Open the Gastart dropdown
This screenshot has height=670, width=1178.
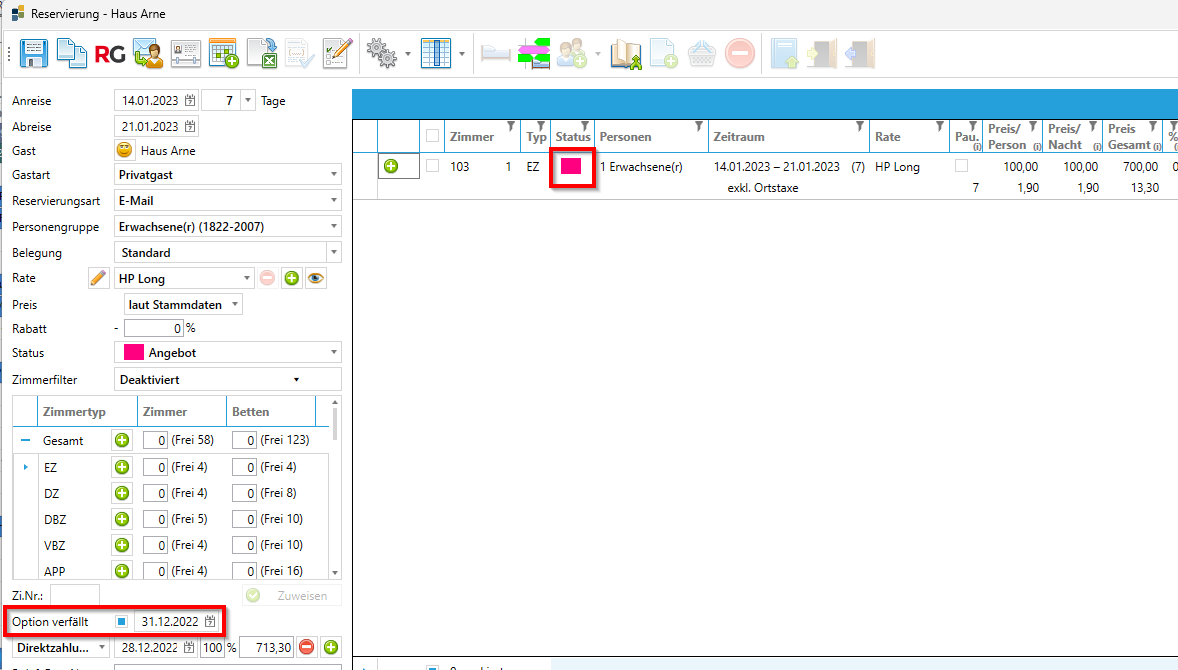click(333, 175)
